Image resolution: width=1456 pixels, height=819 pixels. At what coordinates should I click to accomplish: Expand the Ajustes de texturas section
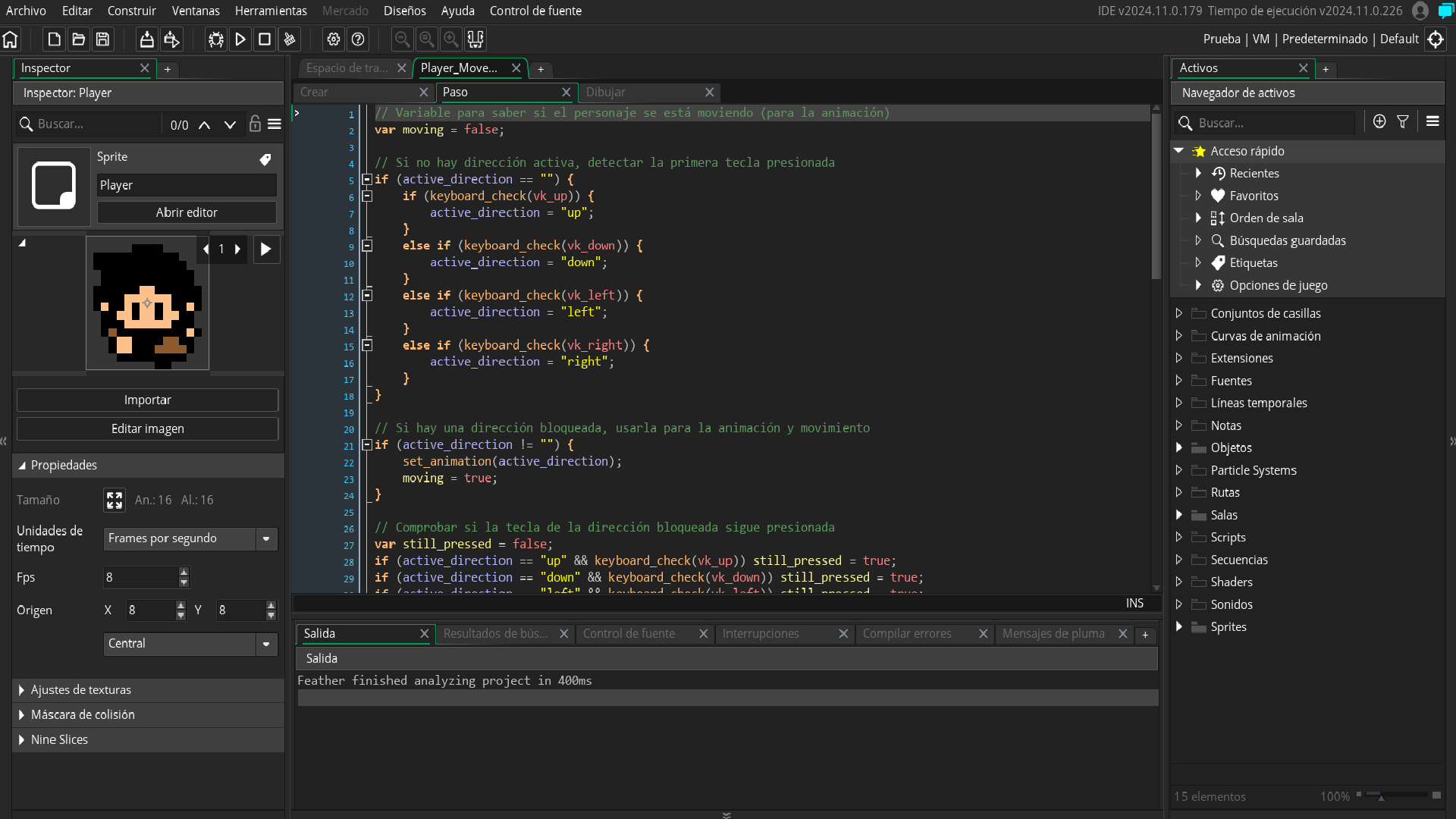(23, 689)
